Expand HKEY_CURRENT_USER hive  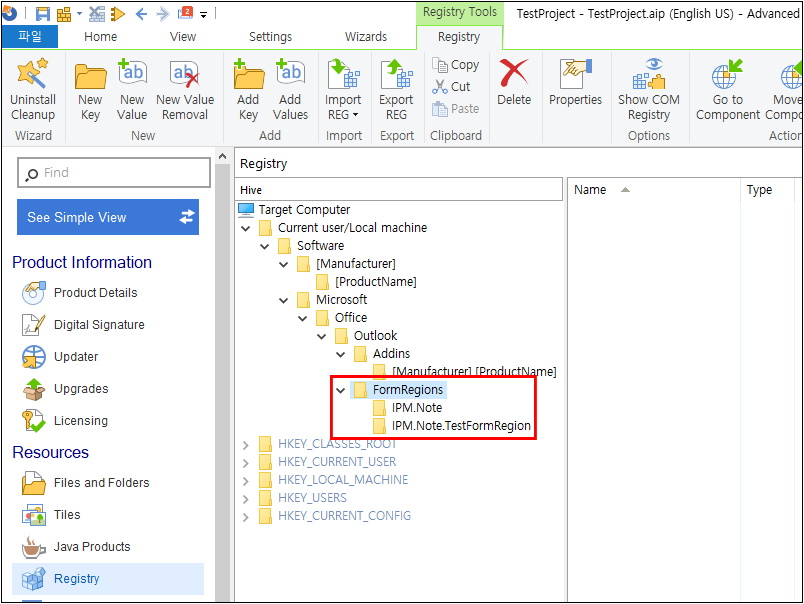tap(246, 463)
